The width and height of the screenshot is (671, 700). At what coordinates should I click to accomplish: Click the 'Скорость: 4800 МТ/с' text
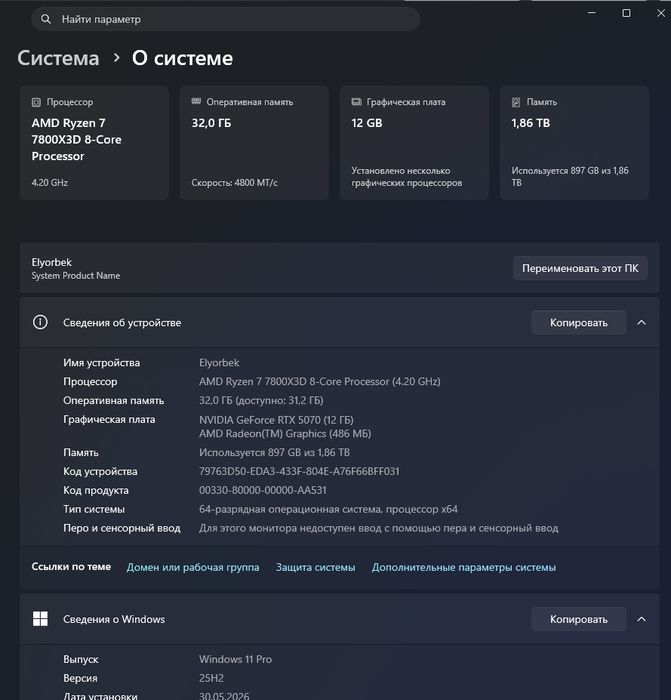point(234,182)
